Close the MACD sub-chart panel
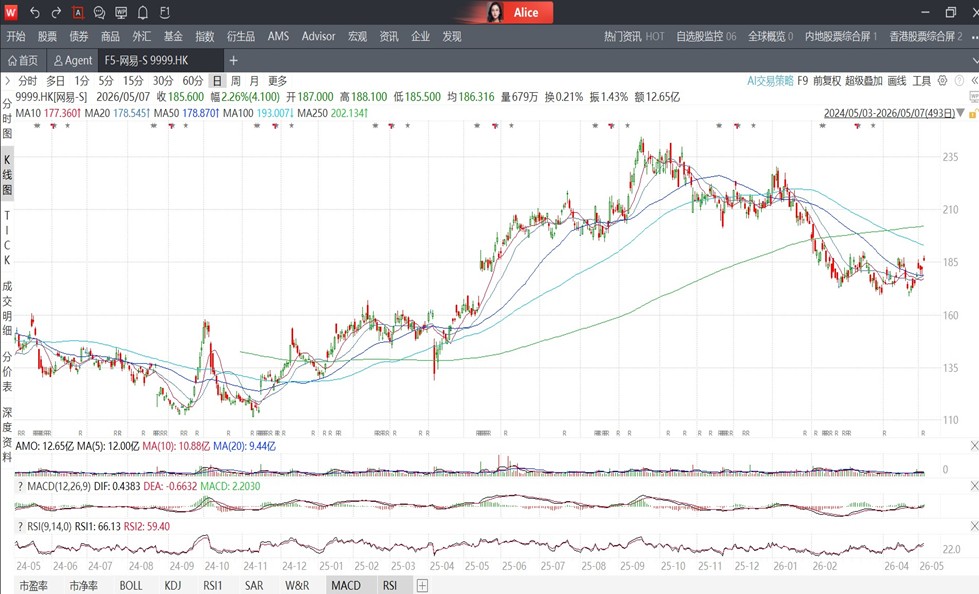The image size is (979, 594). point(974,486)
